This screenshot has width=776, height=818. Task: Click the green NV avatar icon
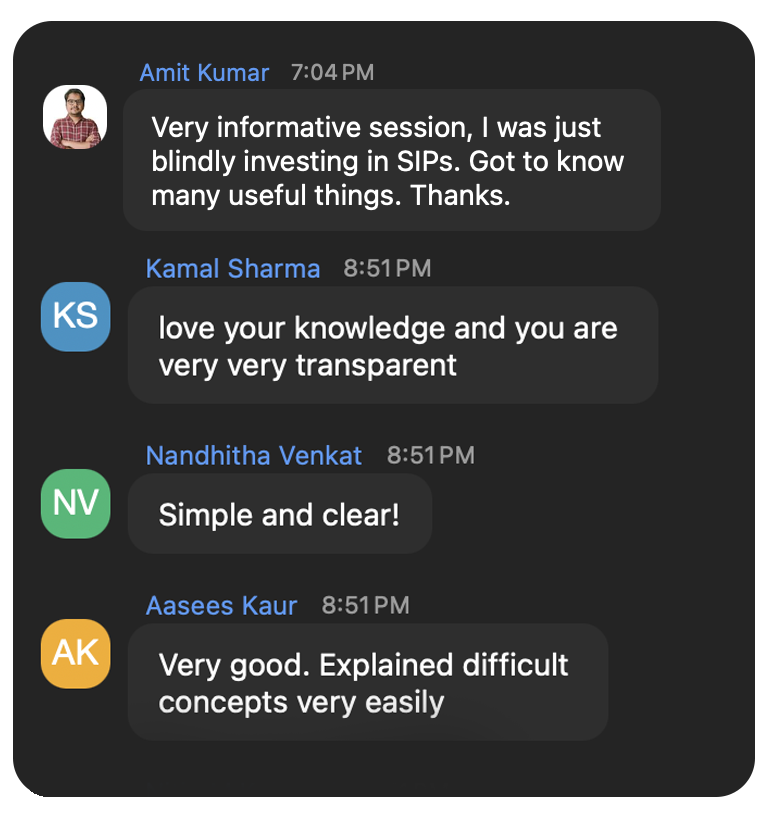point(76,503)
